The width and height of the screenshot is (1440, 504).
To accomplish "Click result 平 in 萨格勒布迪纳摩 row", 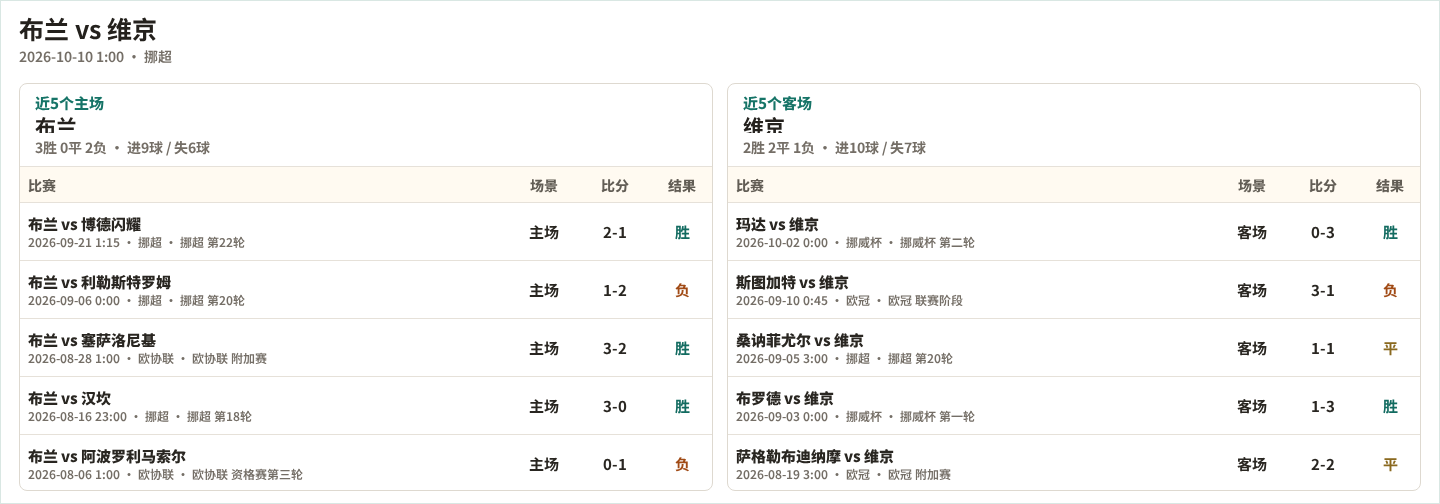I will coord(1390,464).
